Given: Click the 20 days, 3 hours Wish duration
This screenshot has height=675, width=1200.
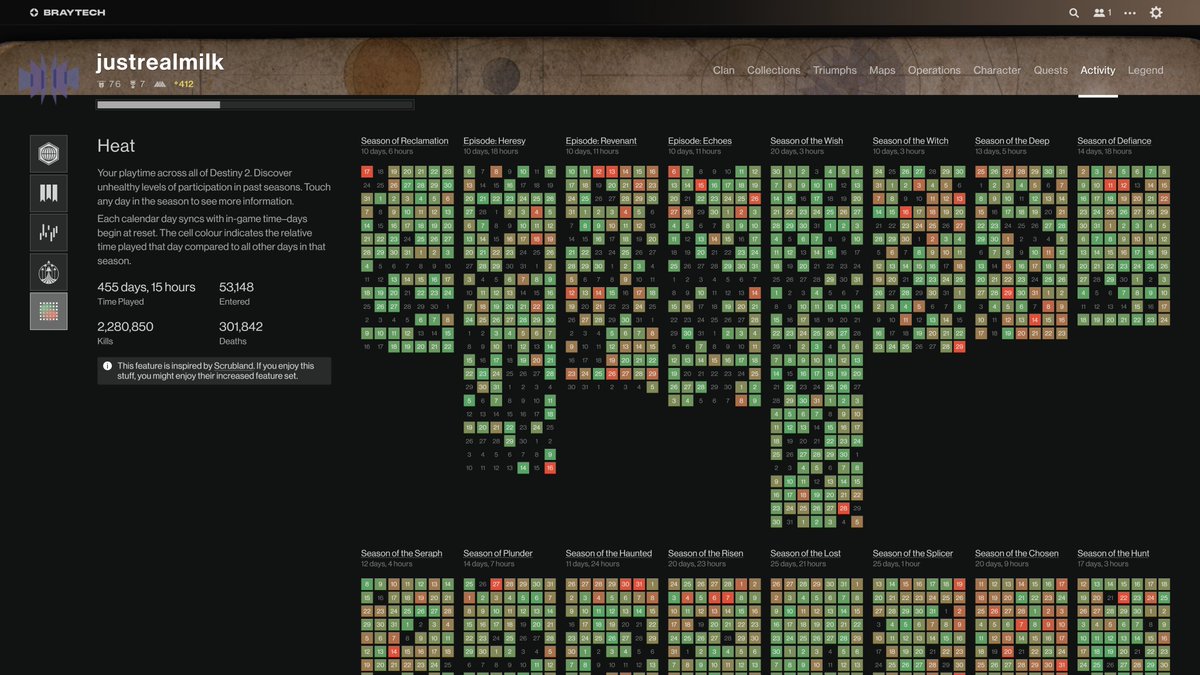Looking at the screenshot, I should point(798,152).
